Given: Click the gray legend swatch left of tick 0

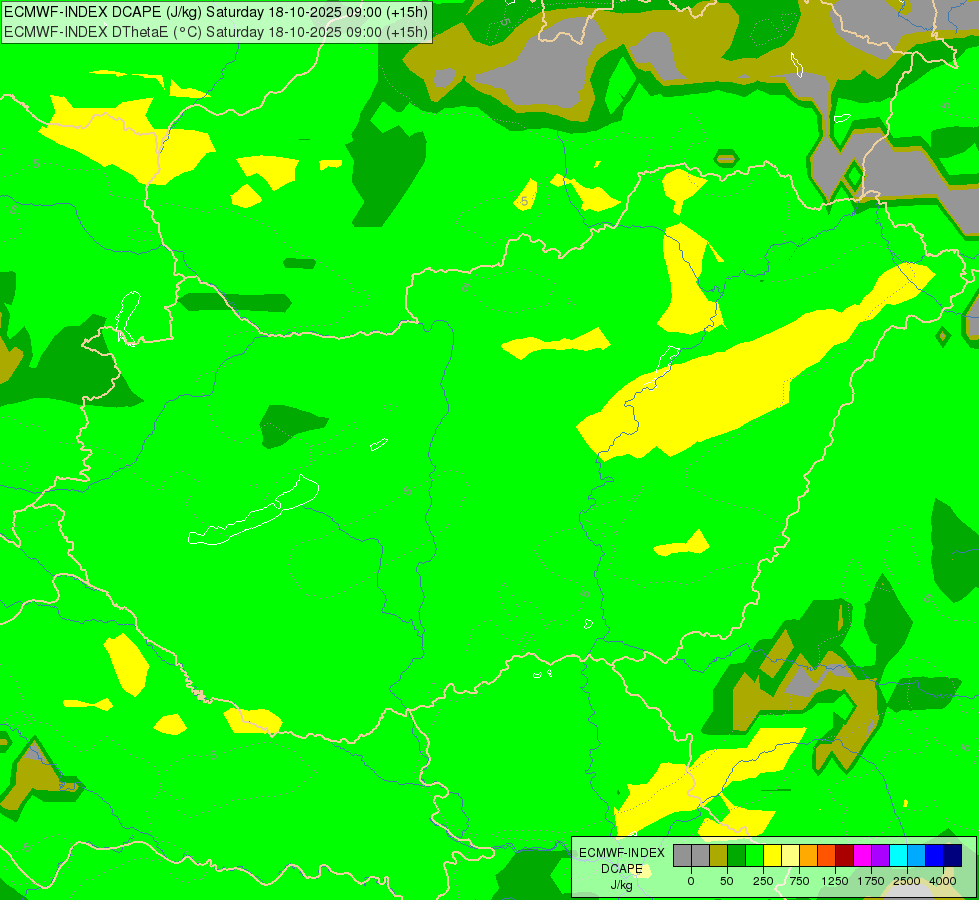Looking at the screenshot, I should tap(682, 856).
